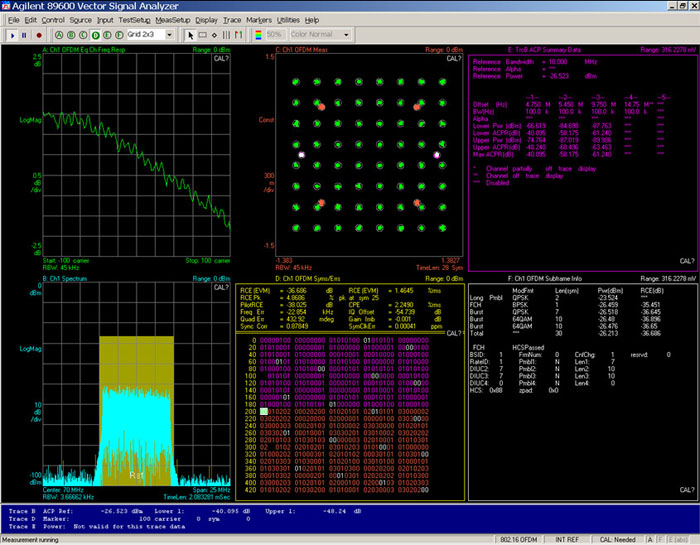Click the white constellation point on the left
The width and height of the screenshot is (700, 545).
click(x=301, y=155)
